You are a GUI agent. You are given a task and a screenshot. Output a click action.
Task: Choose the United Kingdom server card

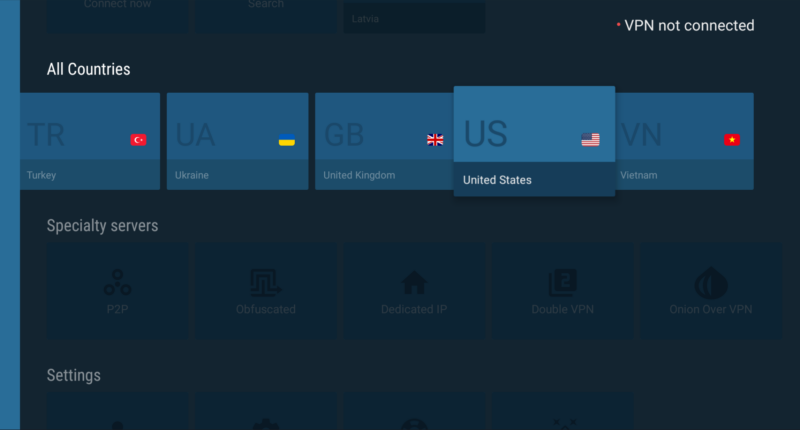(384, 141)
